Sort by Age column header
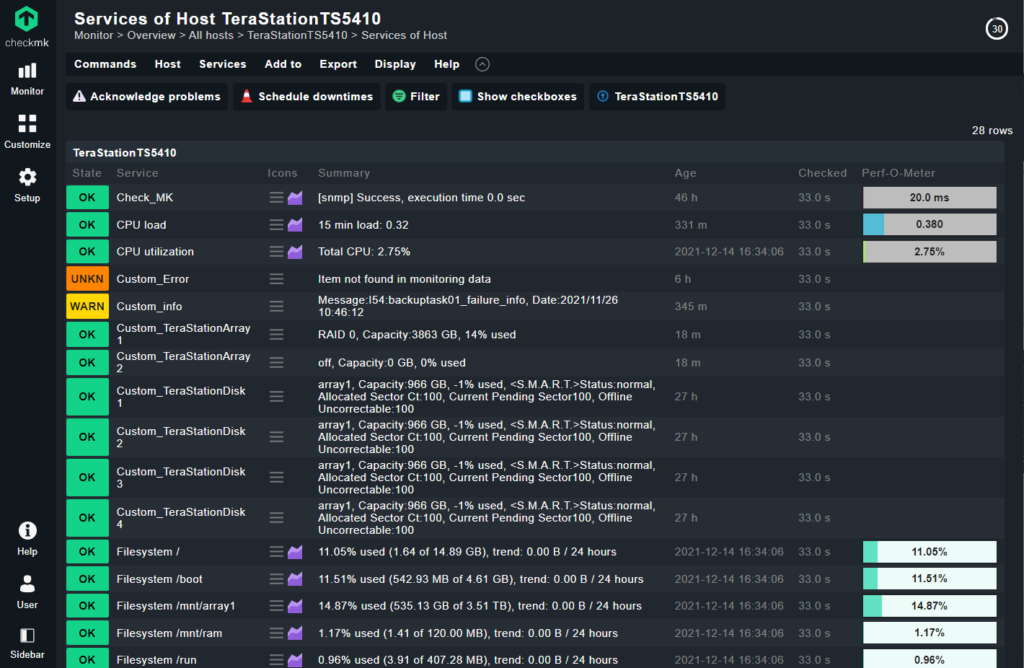Viewport: 1024px width, 668px height. 685,173
